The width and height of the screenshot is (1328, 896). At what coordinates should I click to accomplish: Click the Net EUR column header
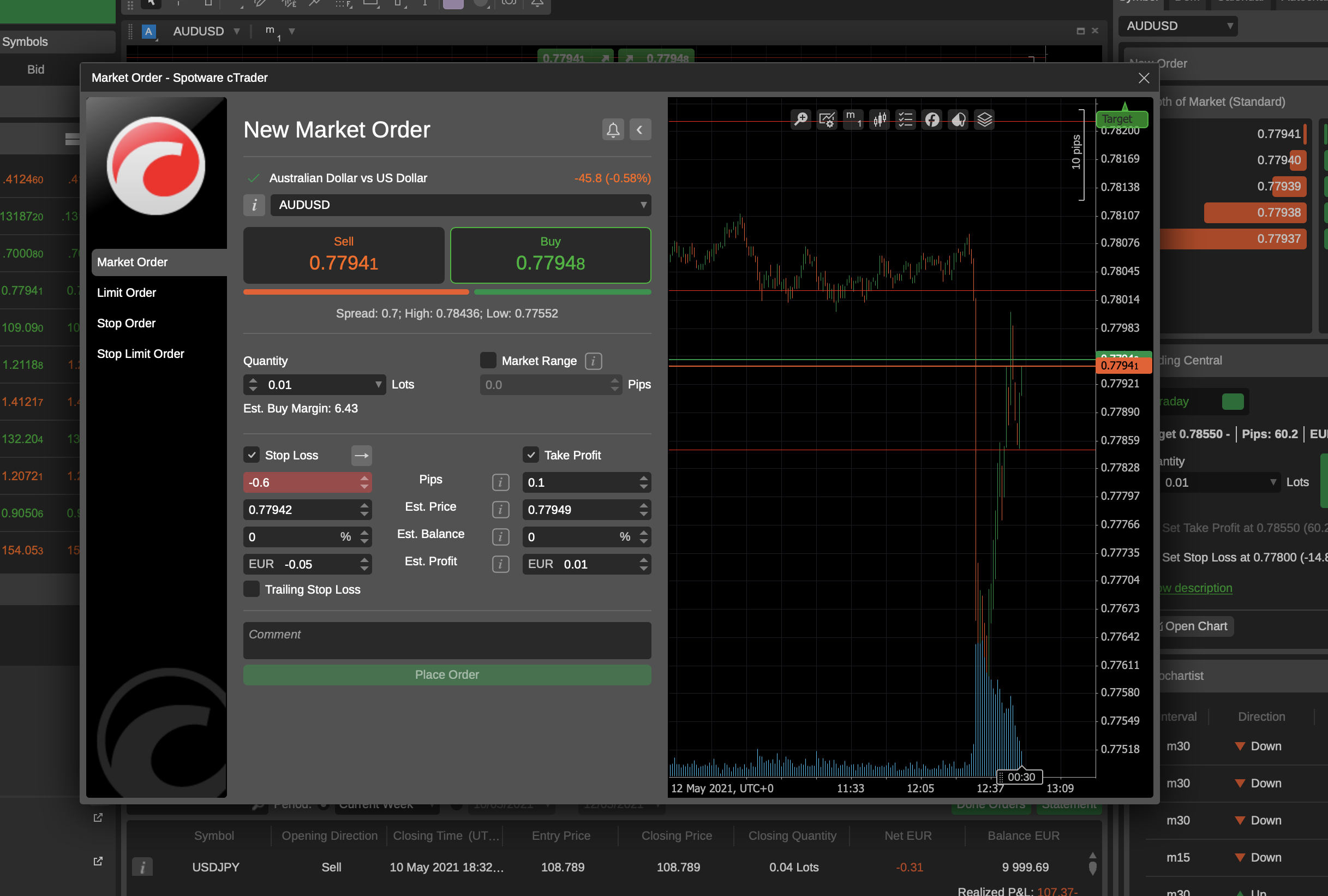907,836
